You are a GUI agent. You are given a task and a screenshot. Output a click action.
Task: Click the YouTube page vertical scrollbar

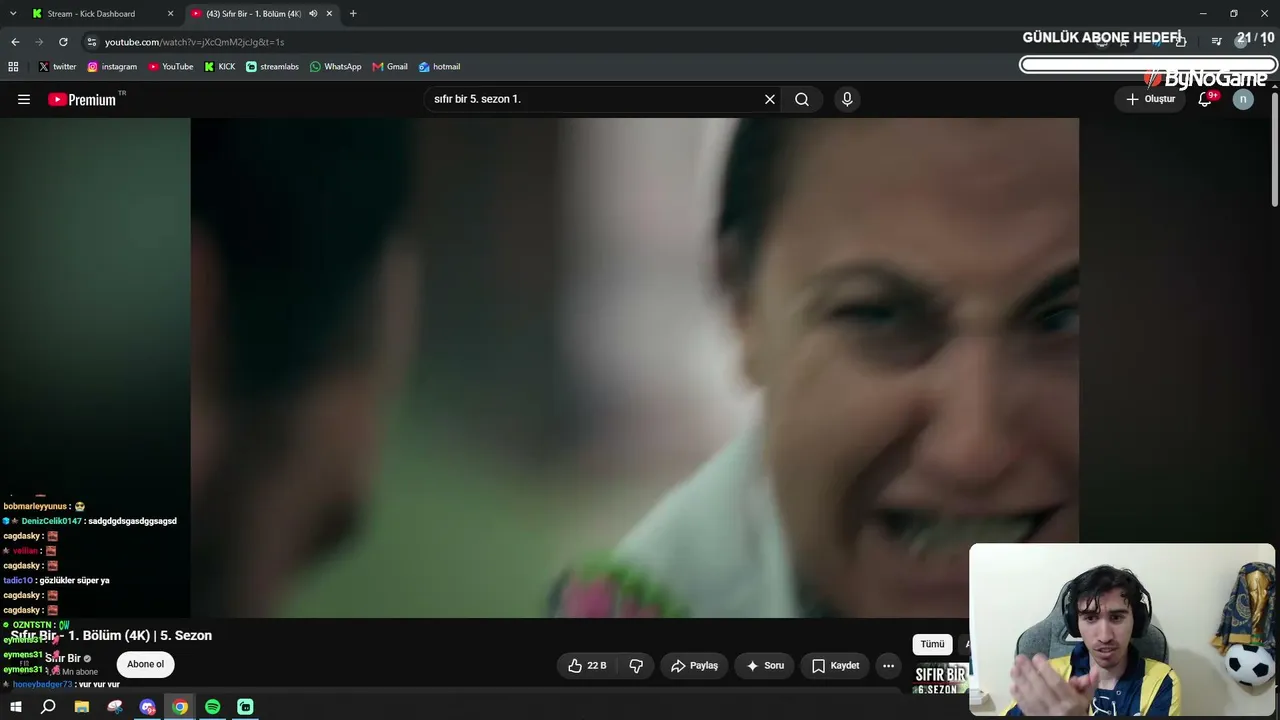1275,150
